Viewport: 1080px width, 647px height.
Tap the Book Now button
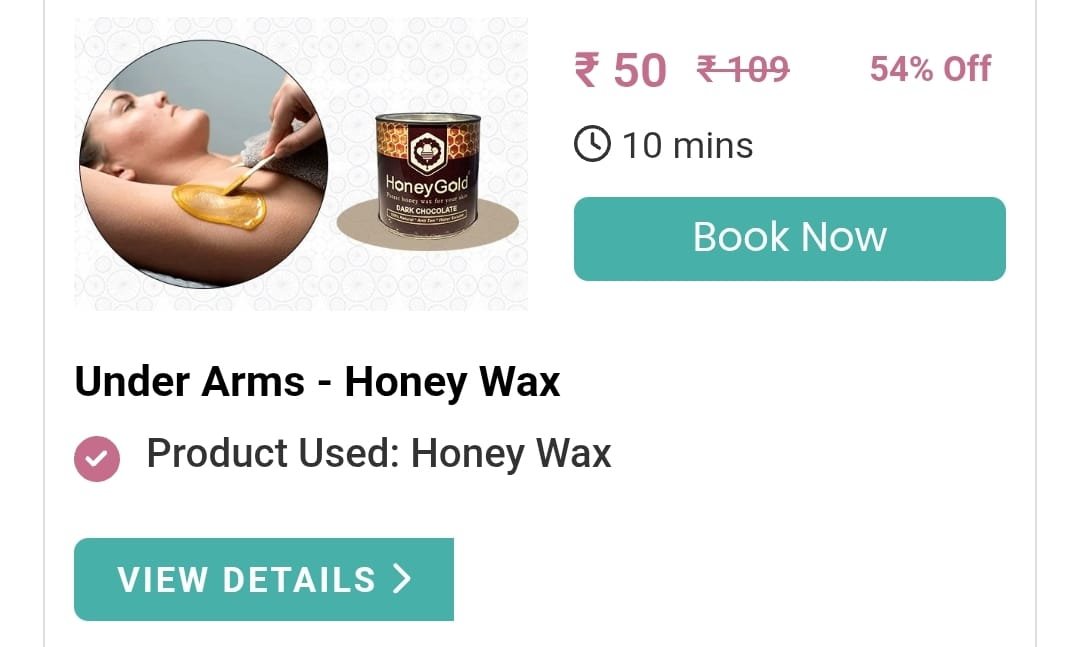[x=789, y=238]
